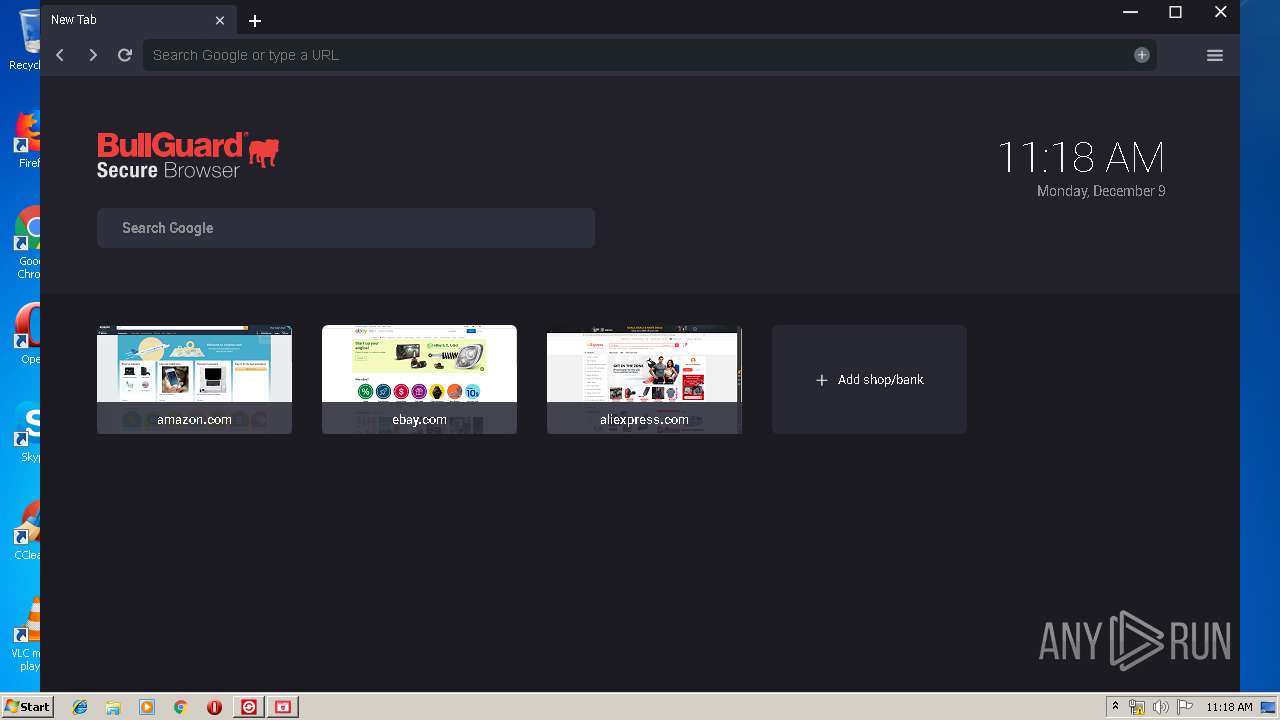
Task: Click Add shop/bank tile
Action: point(869,379)
